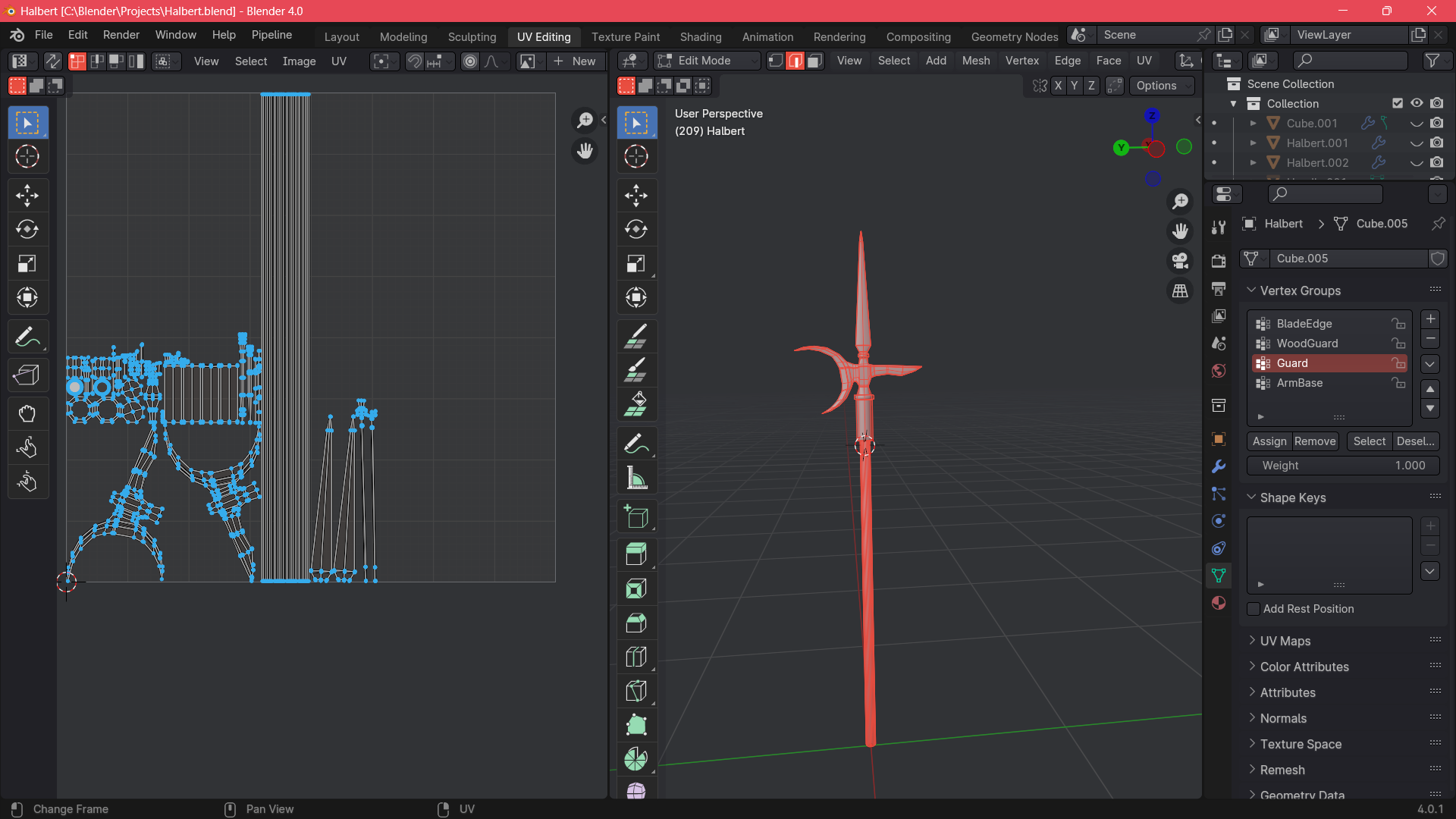The height and width of the screenshot is (819, 1456).
Task: Click the Assign vertex group button
Action: coord(1269,441)
